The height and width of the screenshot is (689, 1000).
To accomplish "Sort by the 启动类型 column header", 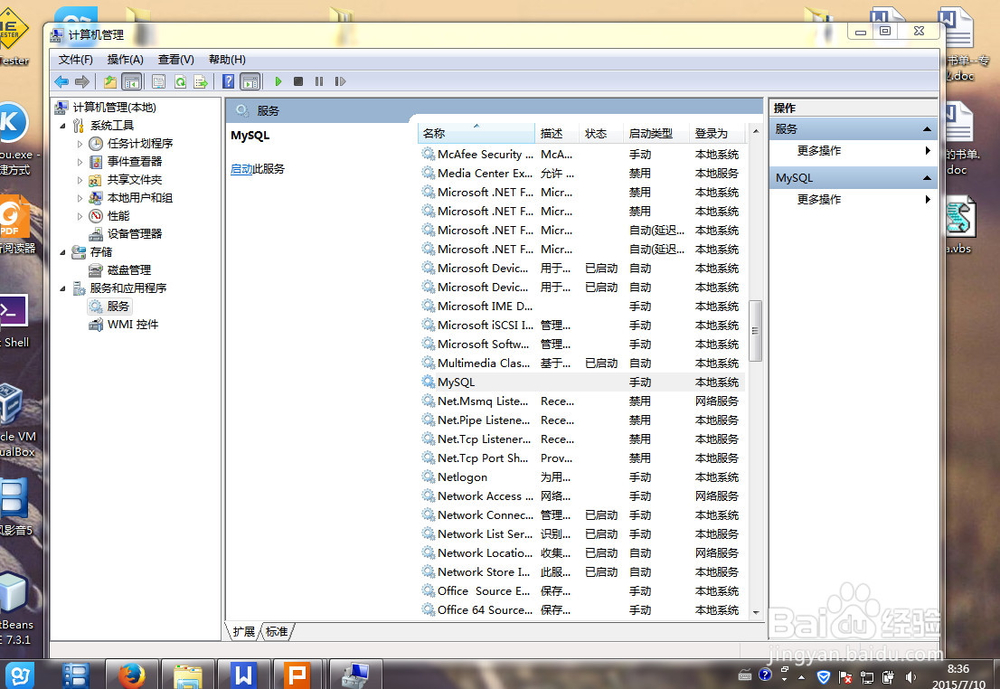I will point(656,133).
